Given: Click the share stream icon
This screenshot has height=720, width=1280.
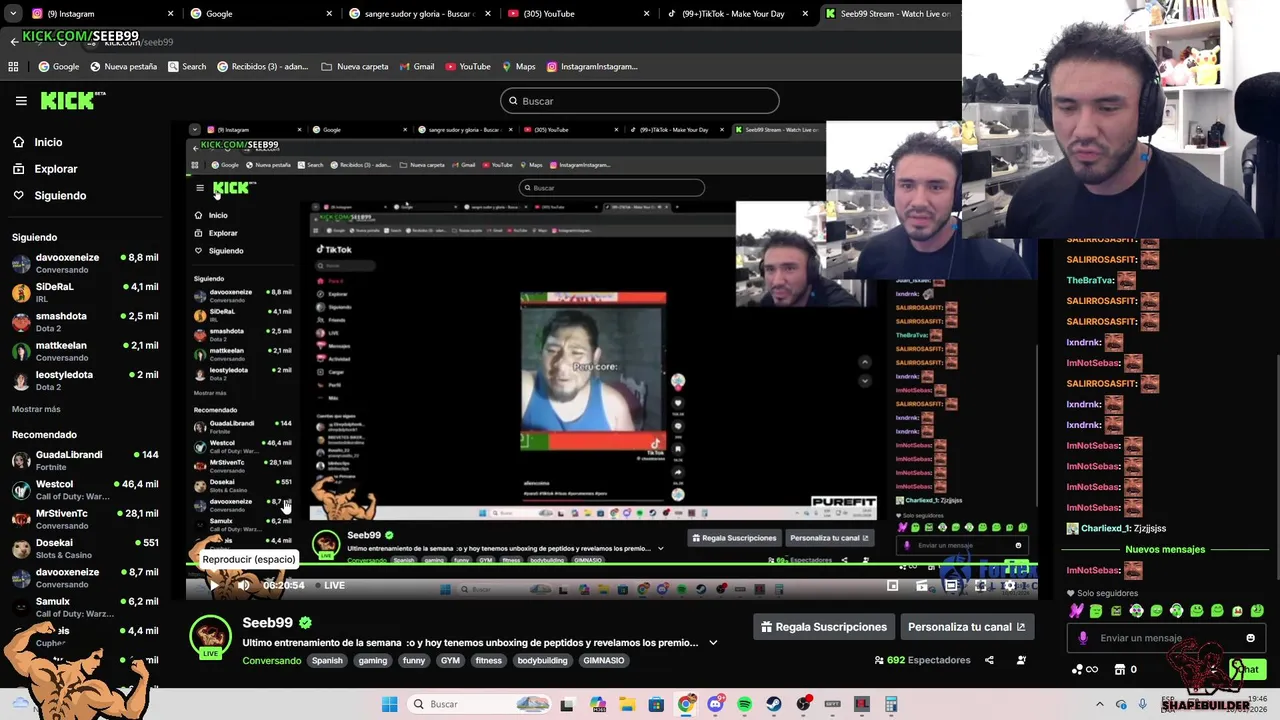Looking at the screenshot, I should (x=989, y=660).
